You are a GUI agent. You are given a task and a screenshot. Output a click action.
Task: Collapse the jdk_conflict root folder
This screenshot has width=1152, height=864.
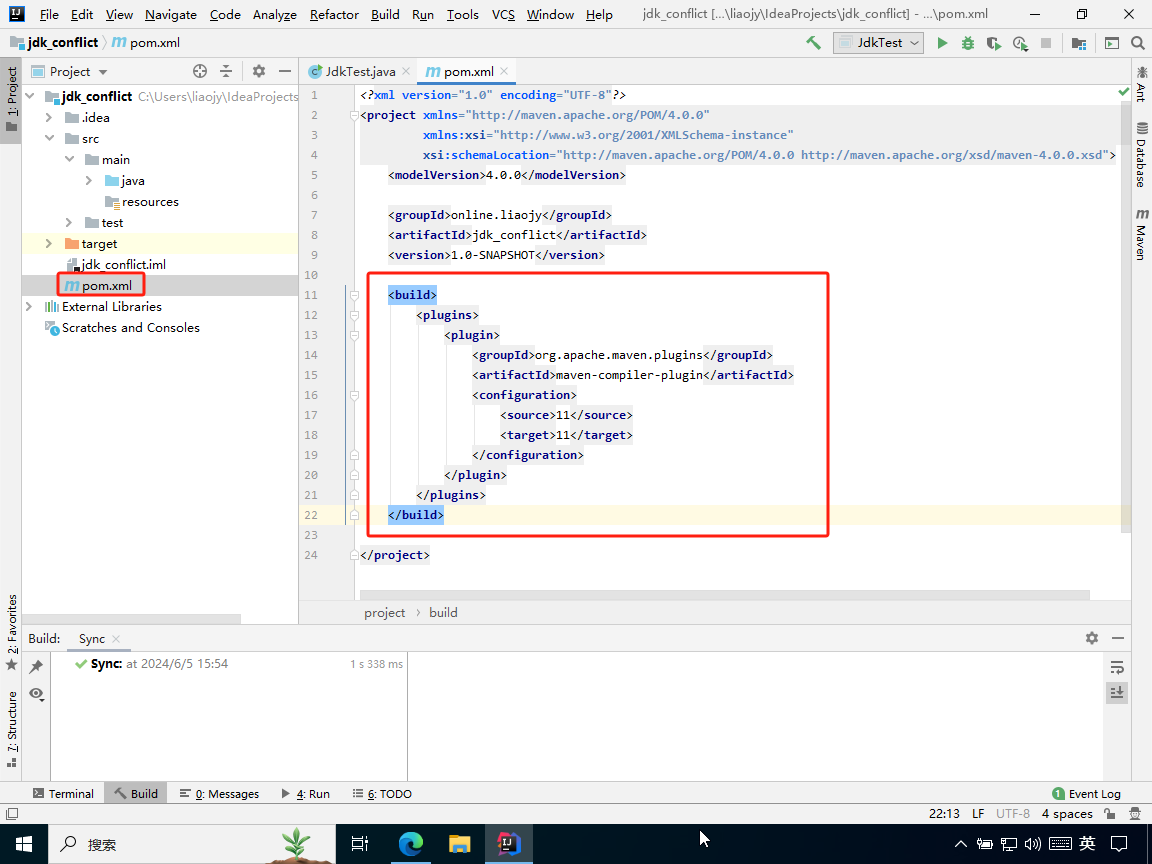30,96
